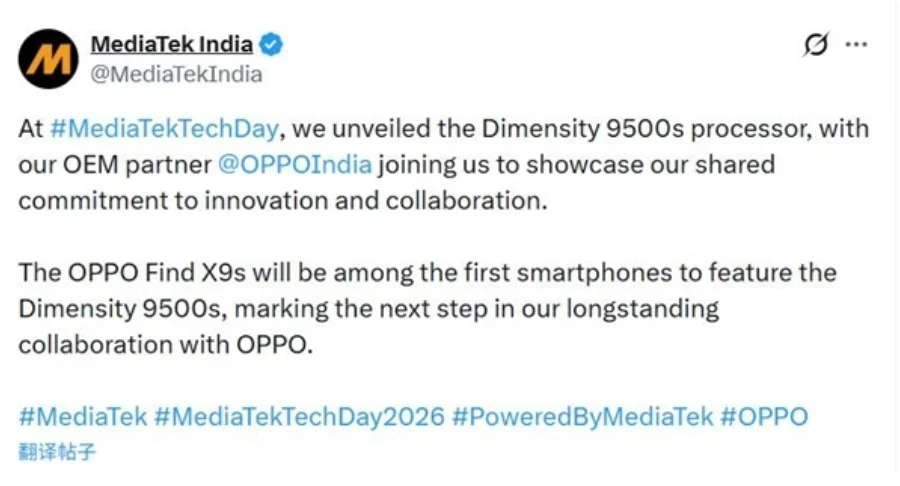Browse the #MediaTekTechDay2026 hashtag
900x486 pixels.
click(299, 416)
